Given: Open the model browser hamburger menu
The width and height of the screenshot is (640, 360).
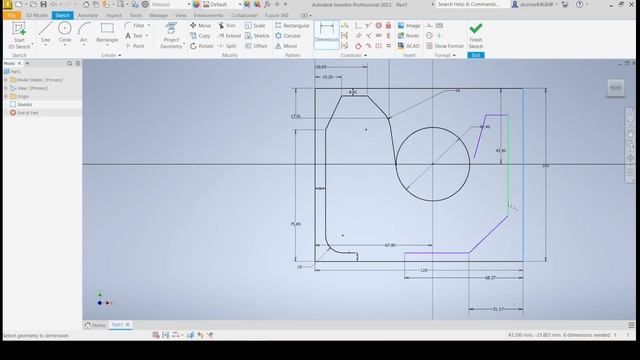Looking at the screenshot, I should pos(78,64).
